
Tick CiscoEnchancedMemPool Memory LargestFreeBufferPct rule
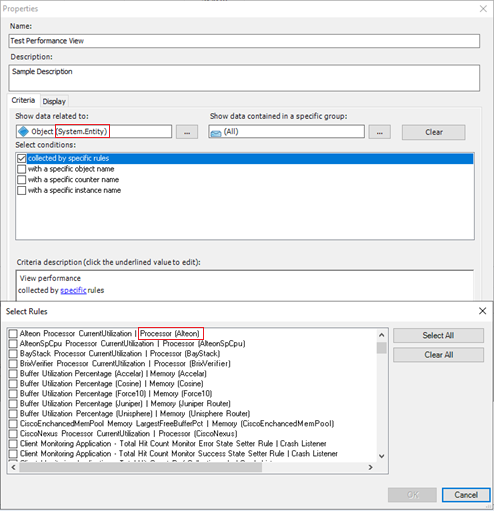[13, 424]
